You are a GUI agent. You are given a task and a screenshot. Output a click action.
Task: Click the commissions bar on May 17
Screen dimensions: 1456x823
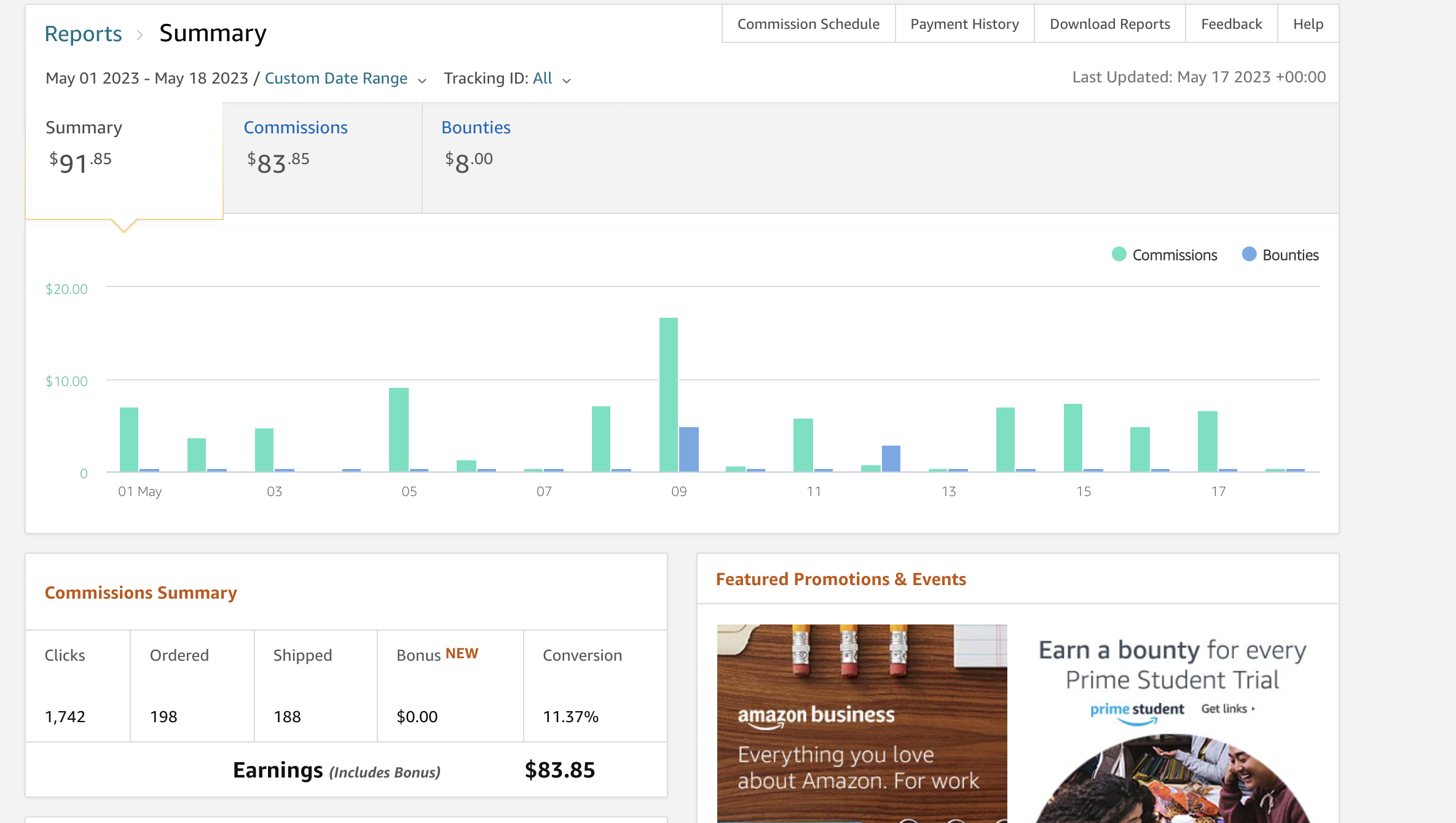(1208, 441)
